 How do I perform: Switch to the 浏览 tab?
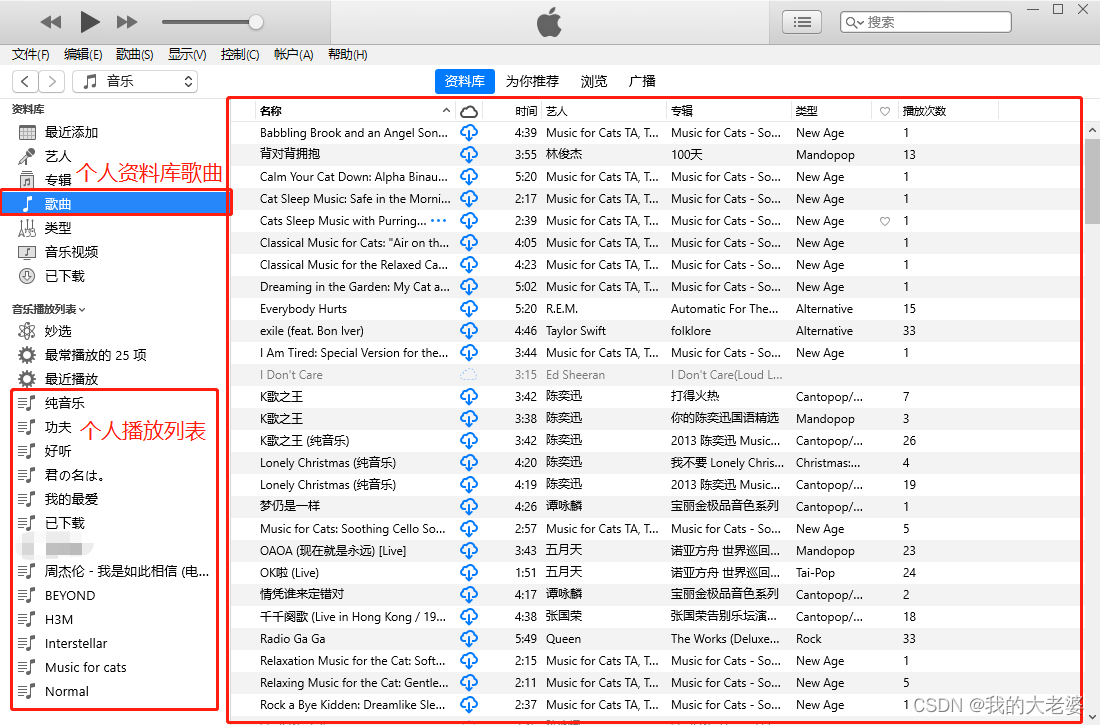pos(593,81)
